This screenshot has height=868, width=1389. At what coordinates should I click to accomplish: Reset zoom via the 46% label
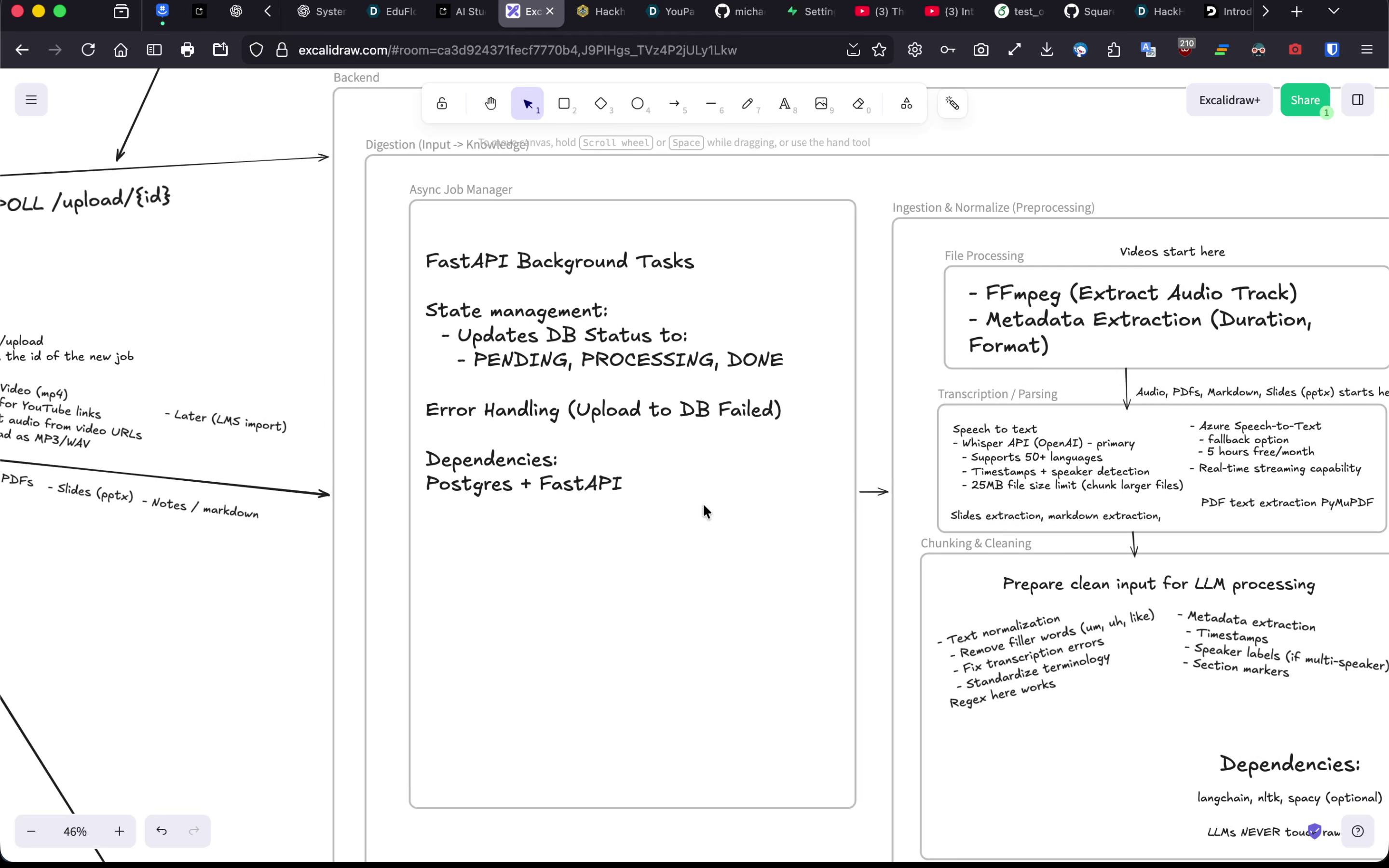click(75, 831)
